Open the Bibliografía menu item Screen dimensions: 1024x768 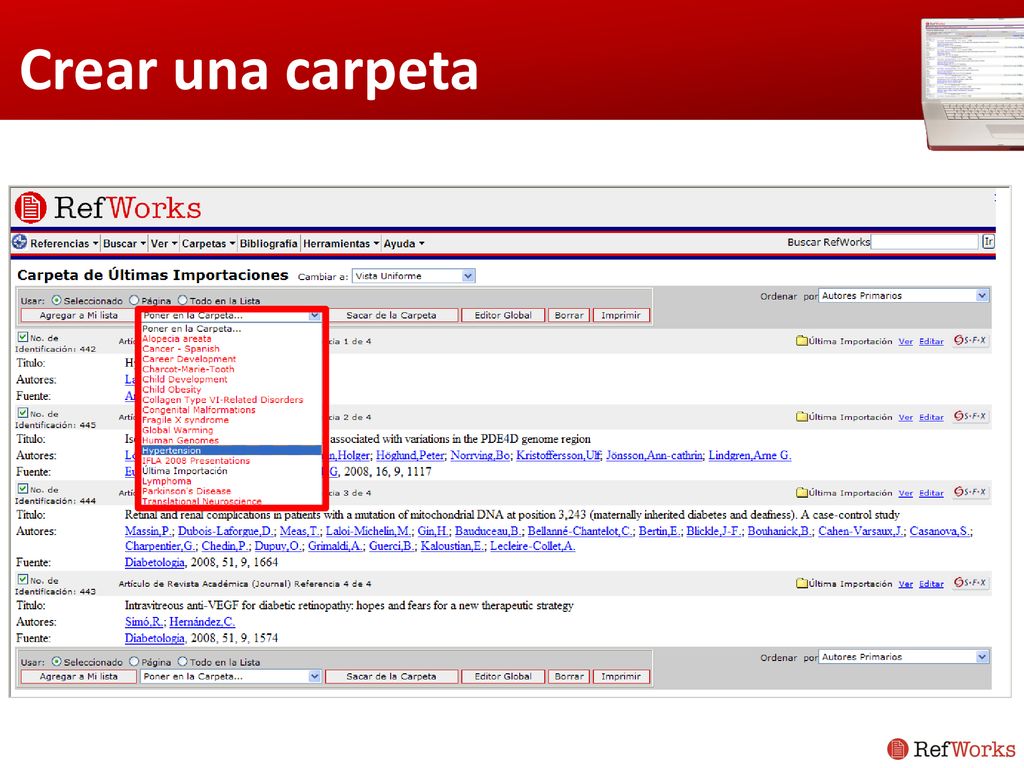(268, 243)
